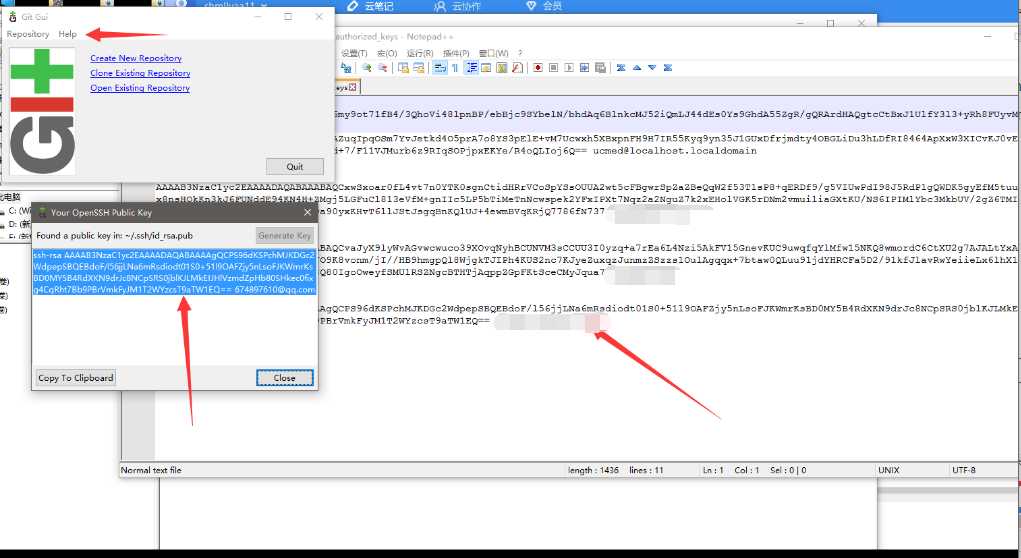Click the blue down-triangle toolbar icon
Screen dimensions: 1021x558
click(652, 68)
